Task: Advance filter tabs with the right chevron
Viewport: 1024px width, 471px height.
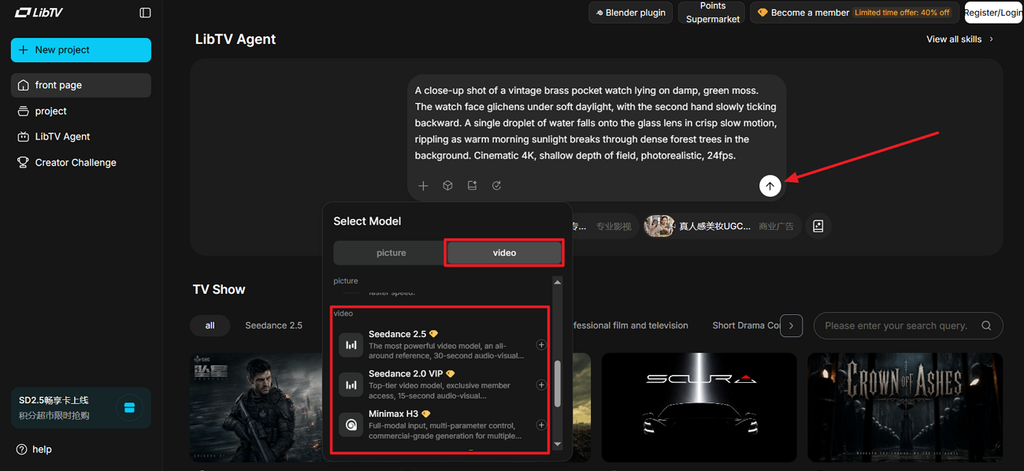Action: tap(792, 325)
